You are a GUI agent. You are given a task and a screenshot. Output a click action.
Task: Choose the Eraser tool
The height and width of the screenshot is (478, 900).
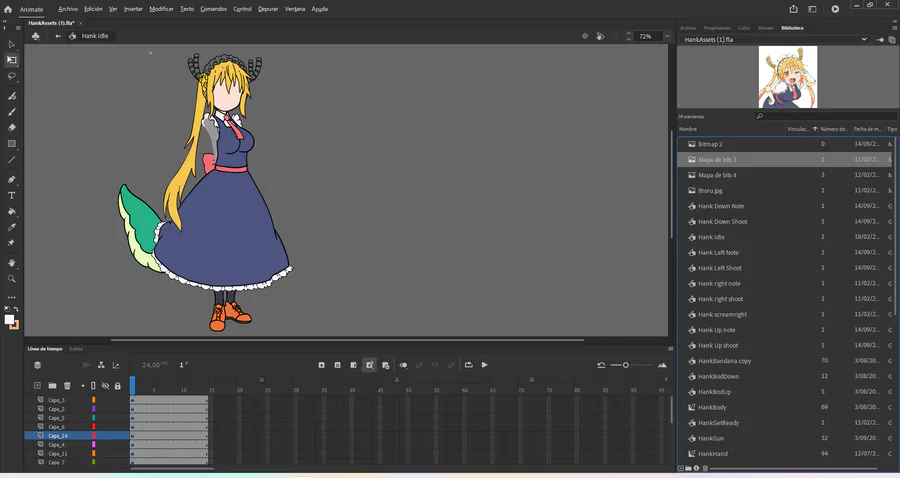[x=12, y=128]
